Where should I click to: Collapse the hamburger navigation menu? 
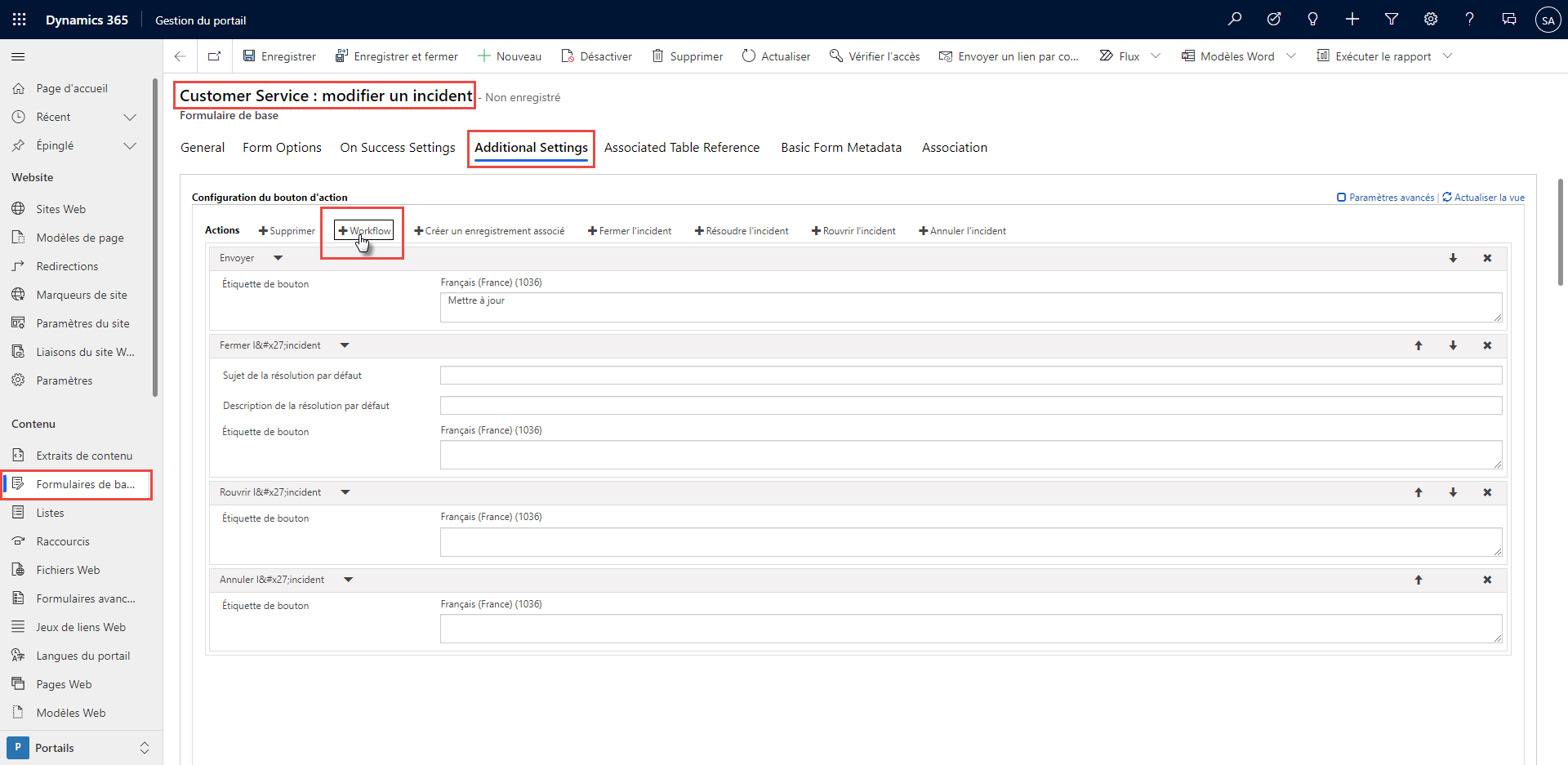(18, 56)
